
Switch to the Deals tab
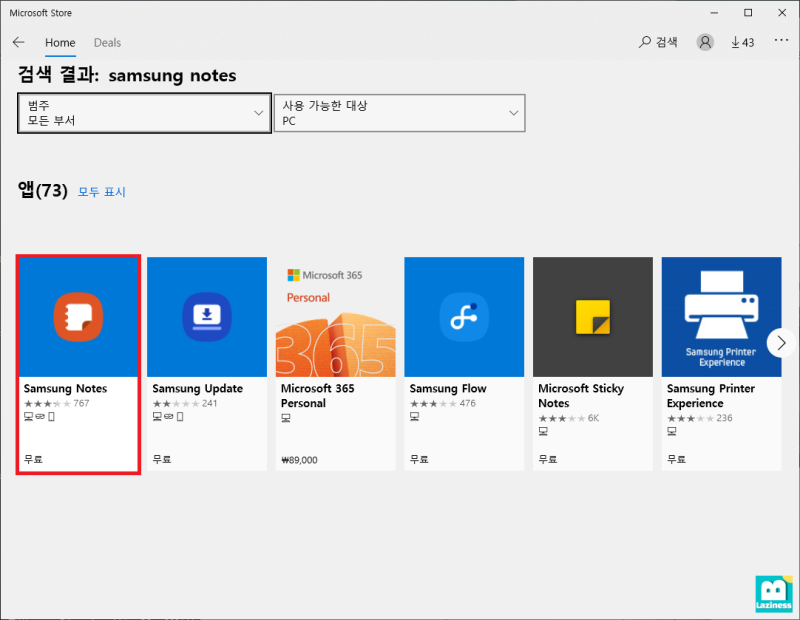(x=107, y=43)
